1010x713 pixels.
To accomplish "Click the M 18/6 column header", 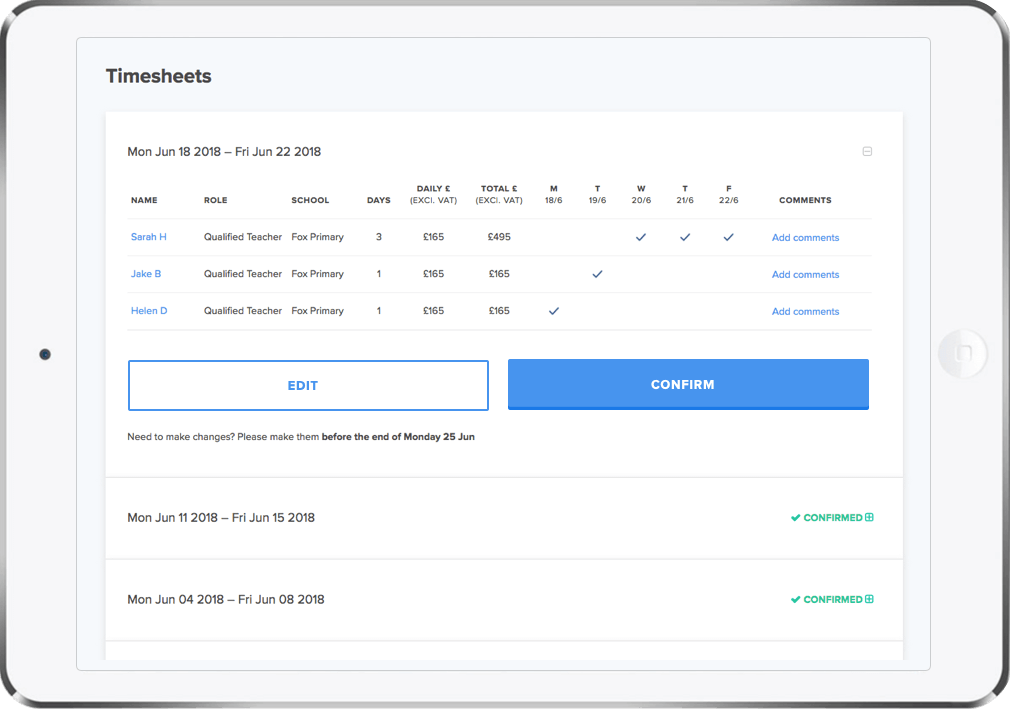I will 553,195.
